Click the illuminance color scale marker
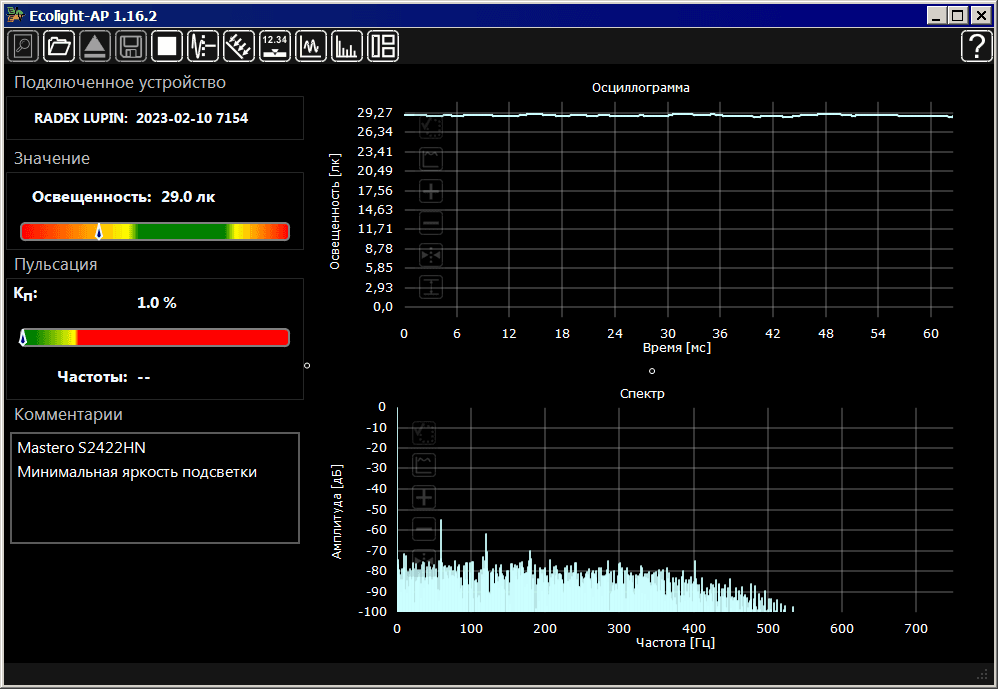This screenshot has width=998, height=689. (x=99, y=232)
